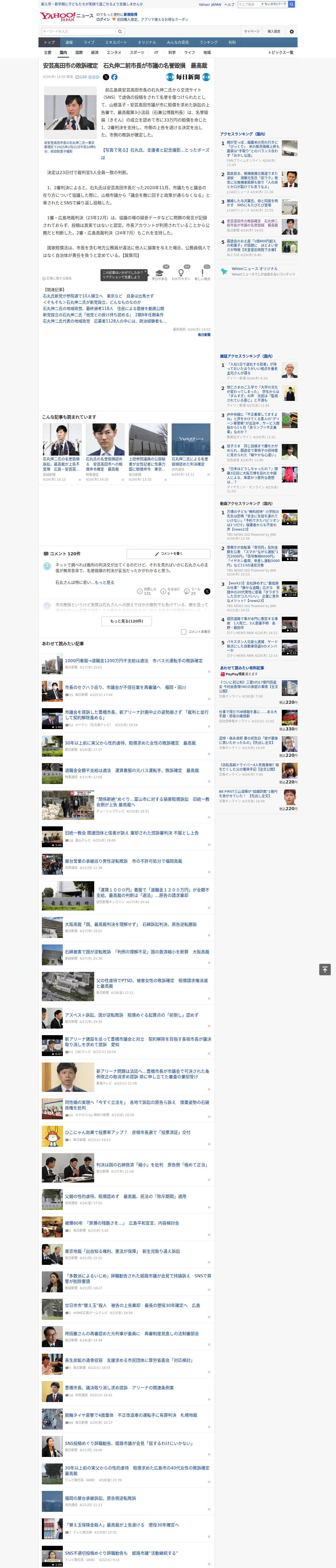Open アスベスト訴訟、国が逆転敗訴 article
This screenshot has height=1568, width=336.
click(x=131, y=1015)
